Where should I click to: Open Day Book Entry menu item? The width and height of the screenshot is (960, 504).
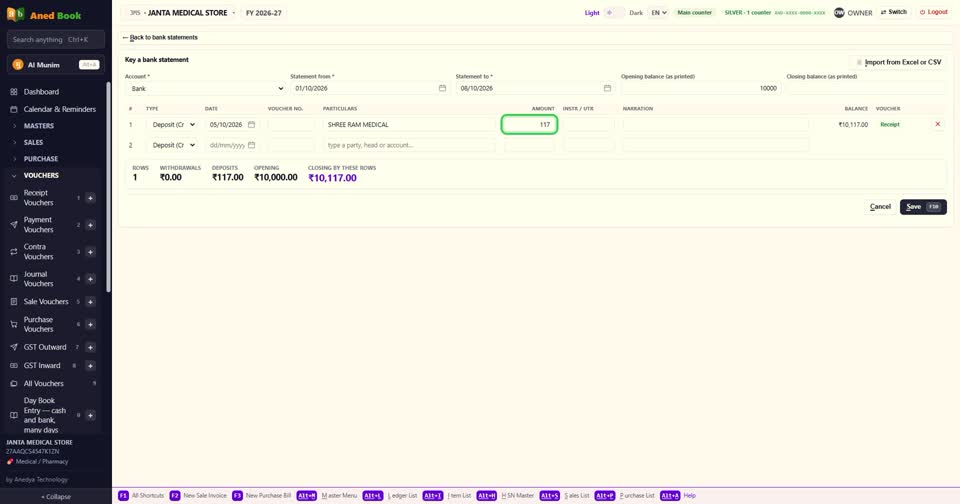(44, 415)
